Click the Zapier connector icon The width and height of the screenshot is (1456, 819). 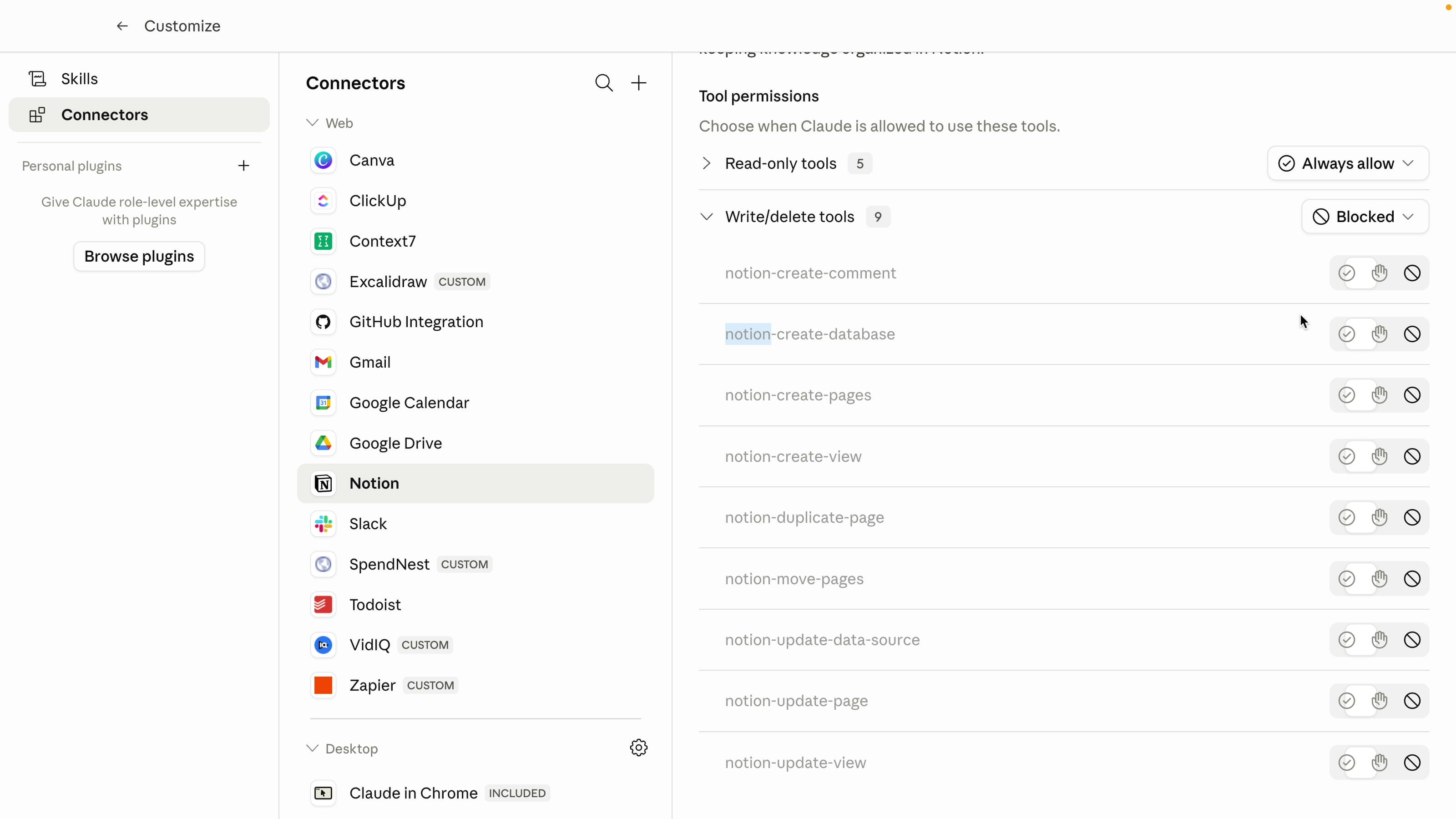click(x=324, y=686)
